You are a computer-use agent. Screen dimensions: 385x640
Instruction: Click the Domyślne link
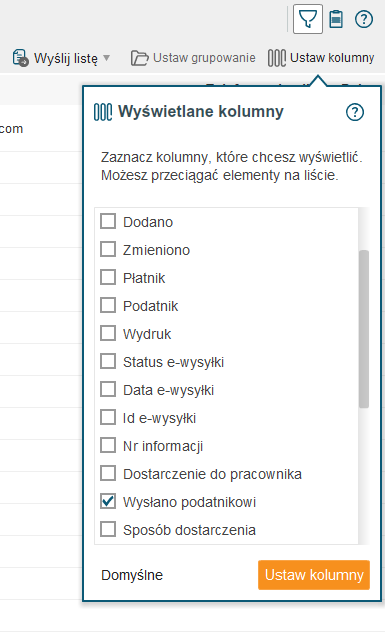[132, 575]
